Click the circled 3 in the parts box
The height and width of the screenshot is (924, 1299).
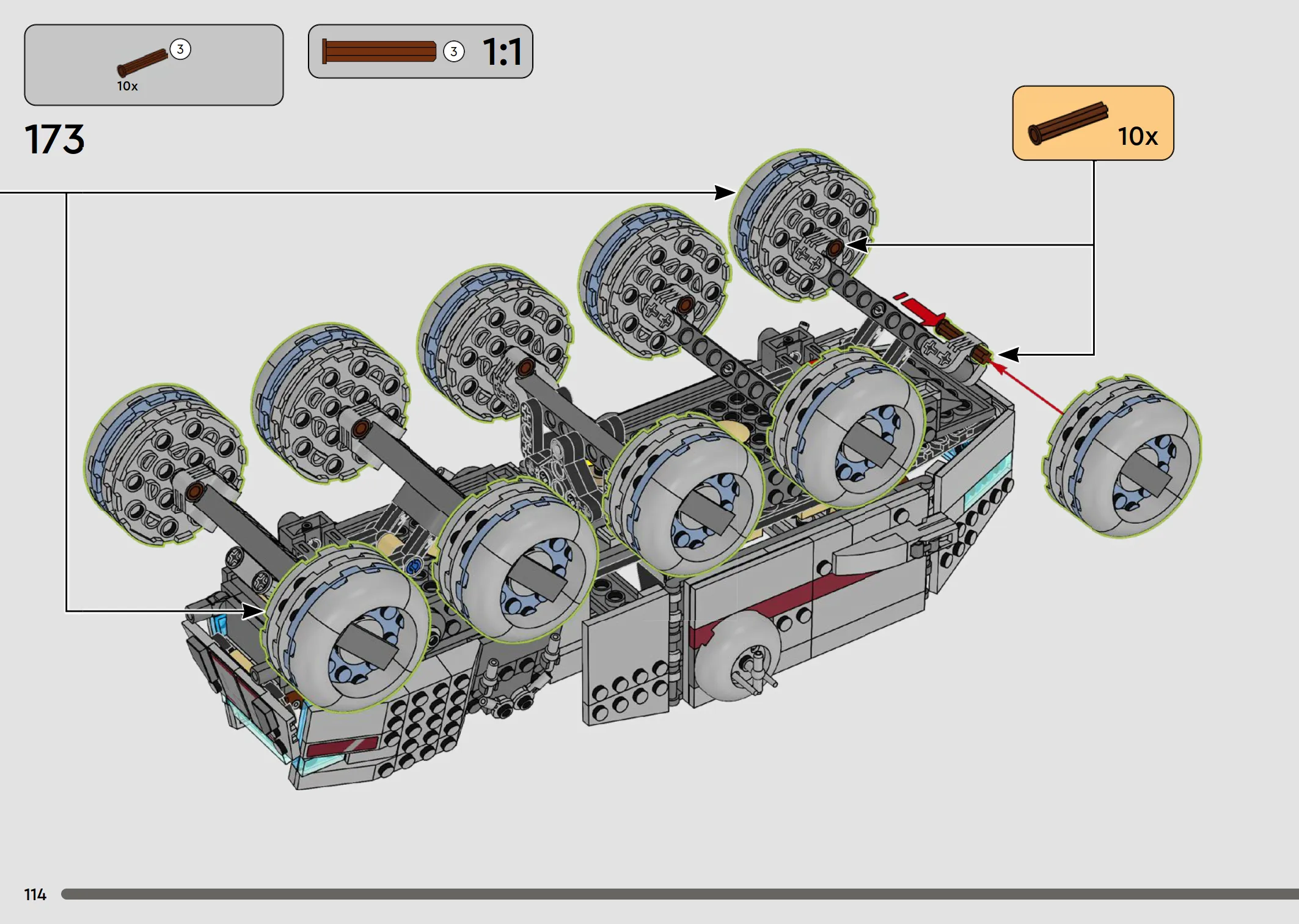[x=180, y=49]
